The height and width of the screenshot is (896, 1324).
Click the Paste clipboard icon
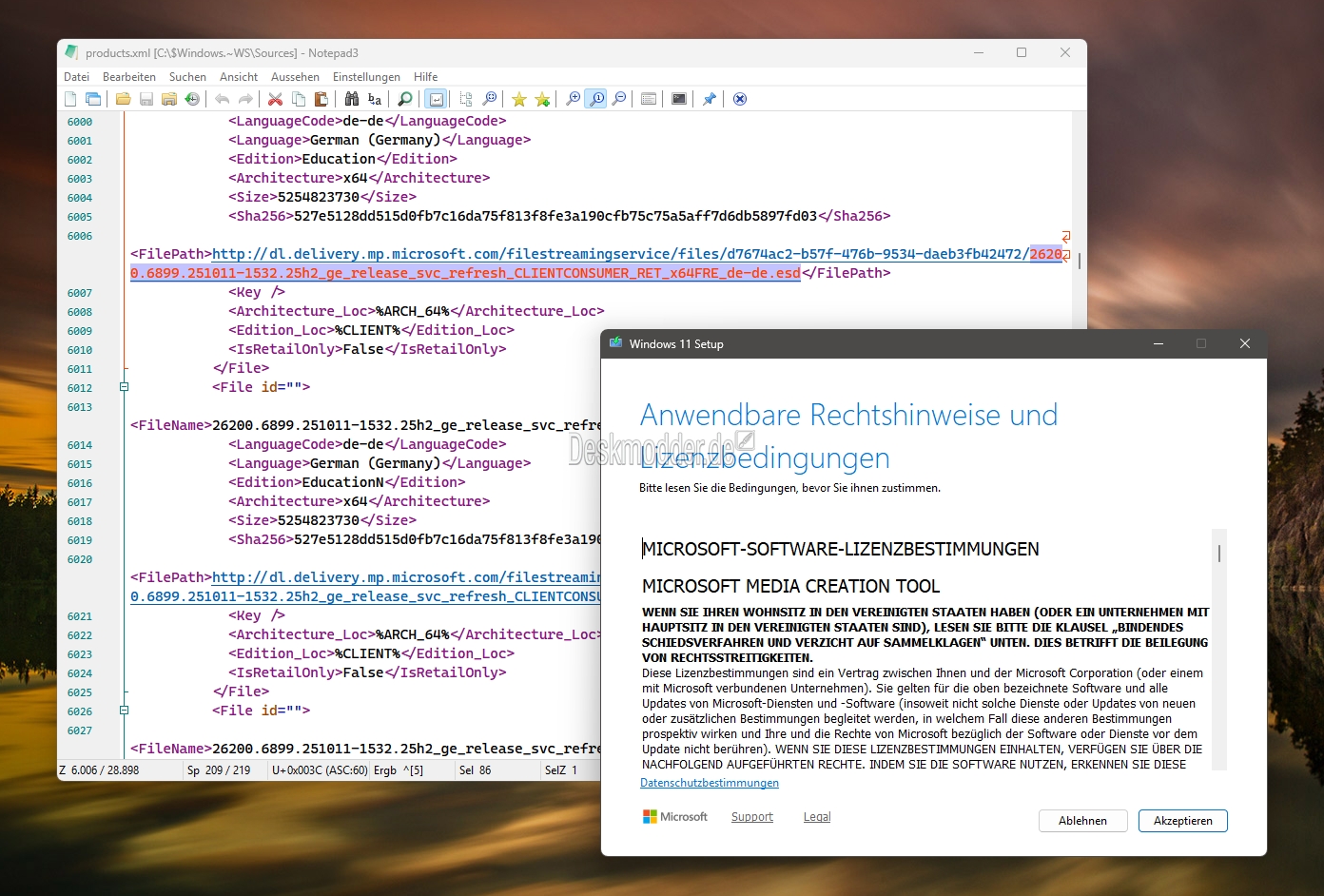pyautogui.click(x=321, y=99)
